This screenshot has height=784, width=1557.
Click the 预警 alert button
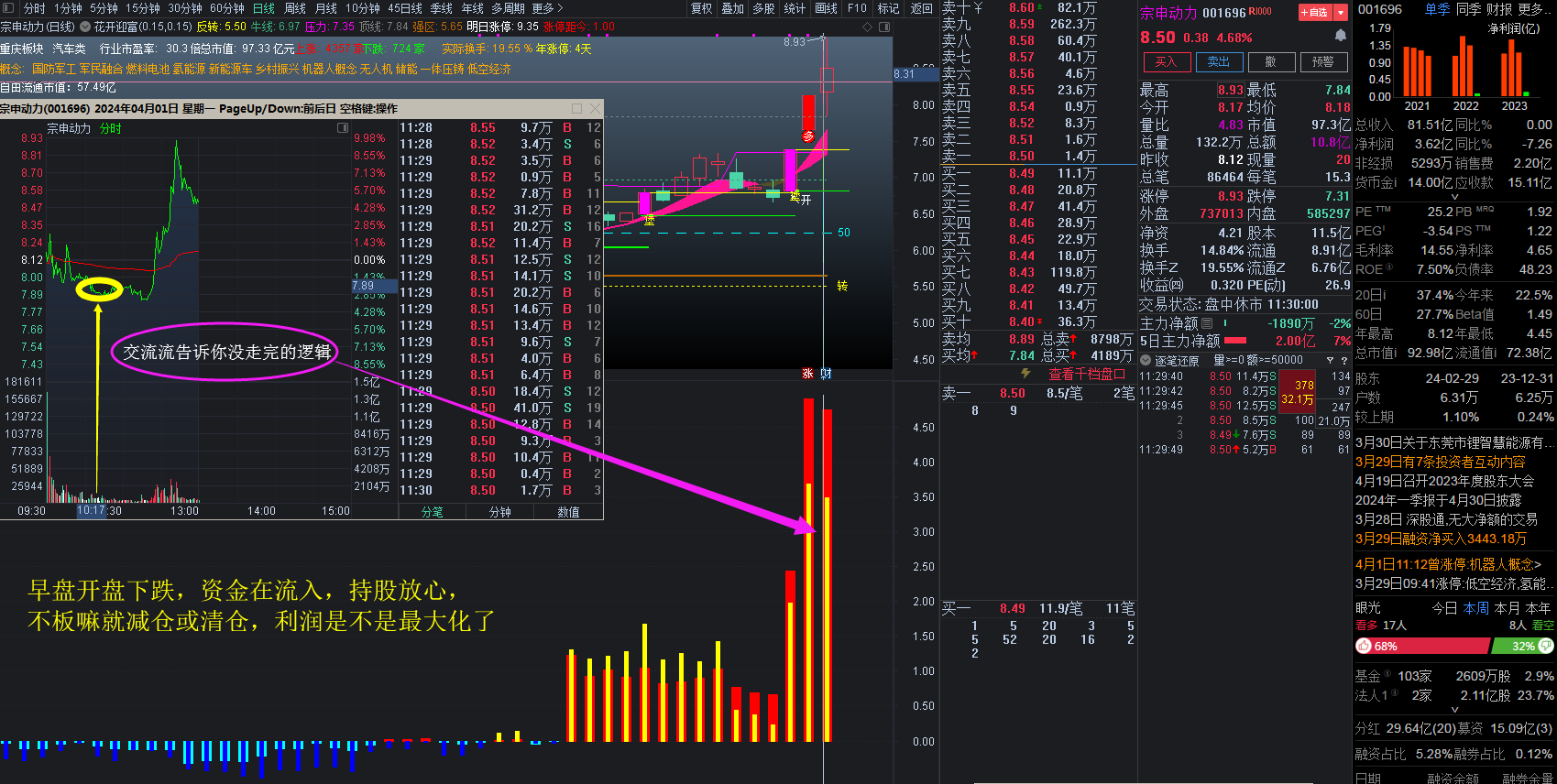[x=1323, y=61]
